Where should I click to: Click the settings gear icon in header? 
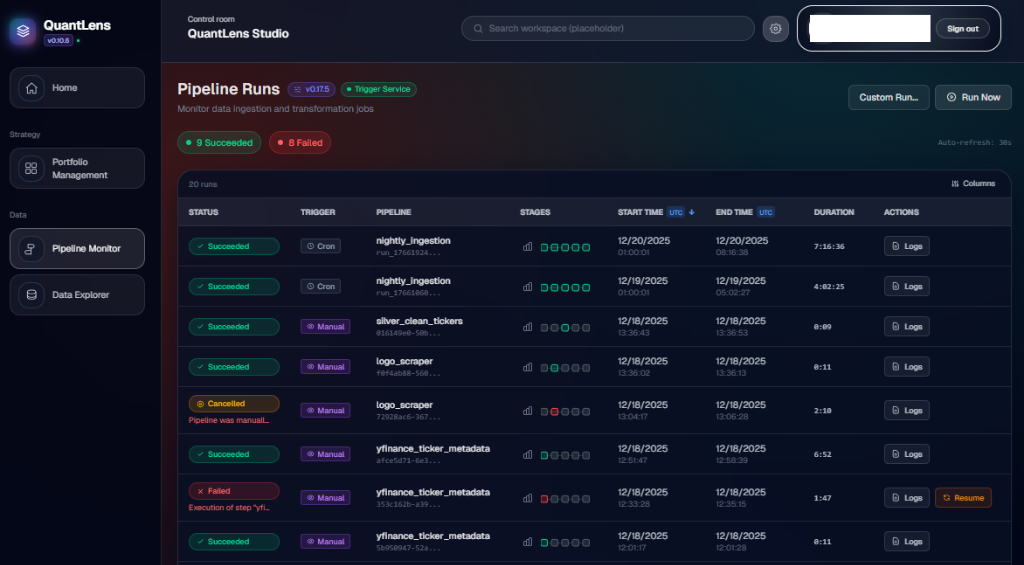pyautogui.click(x=775, y=29)
